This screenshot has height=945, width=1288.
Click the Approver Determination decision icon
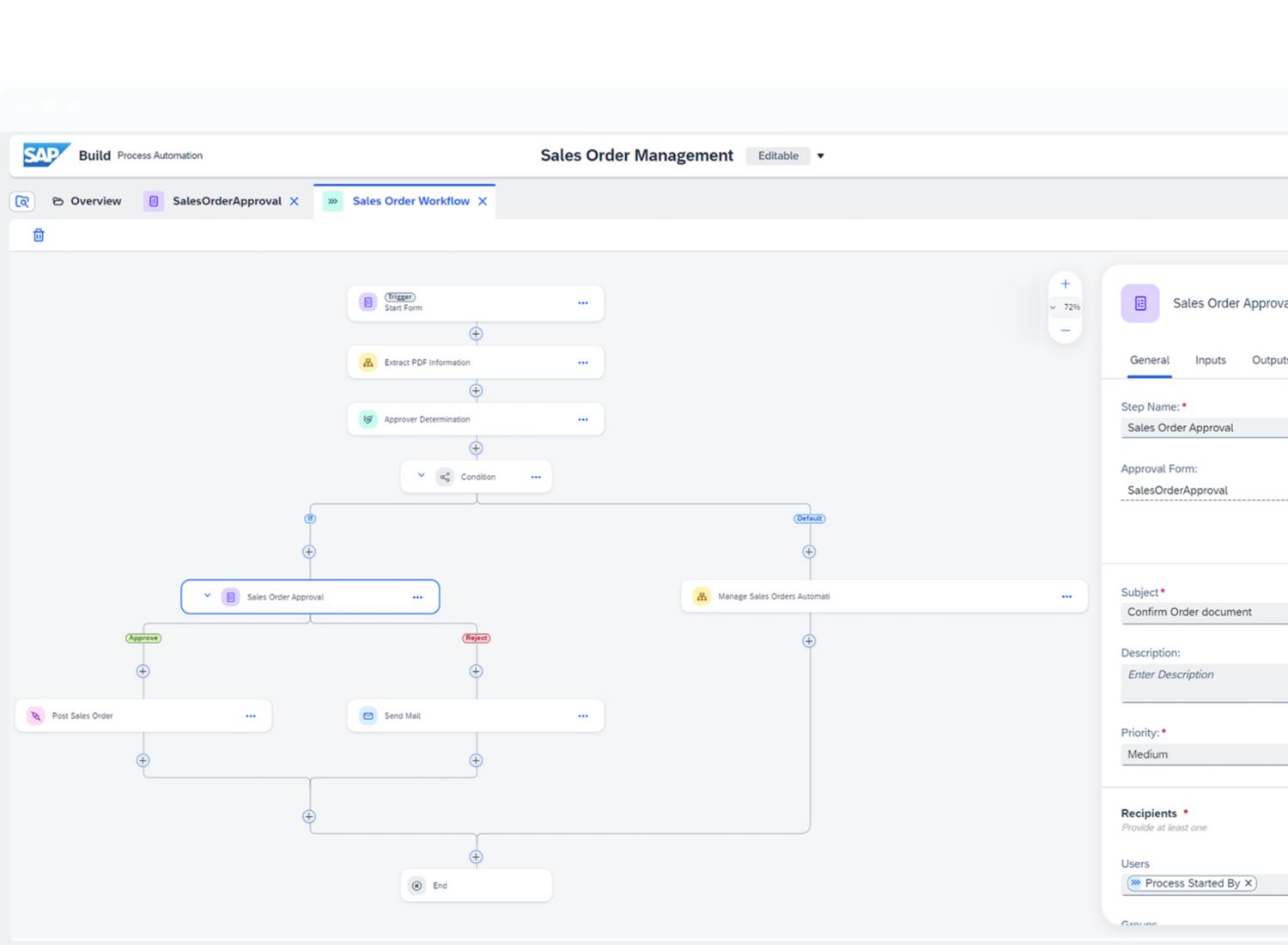[x=368, y=419]
